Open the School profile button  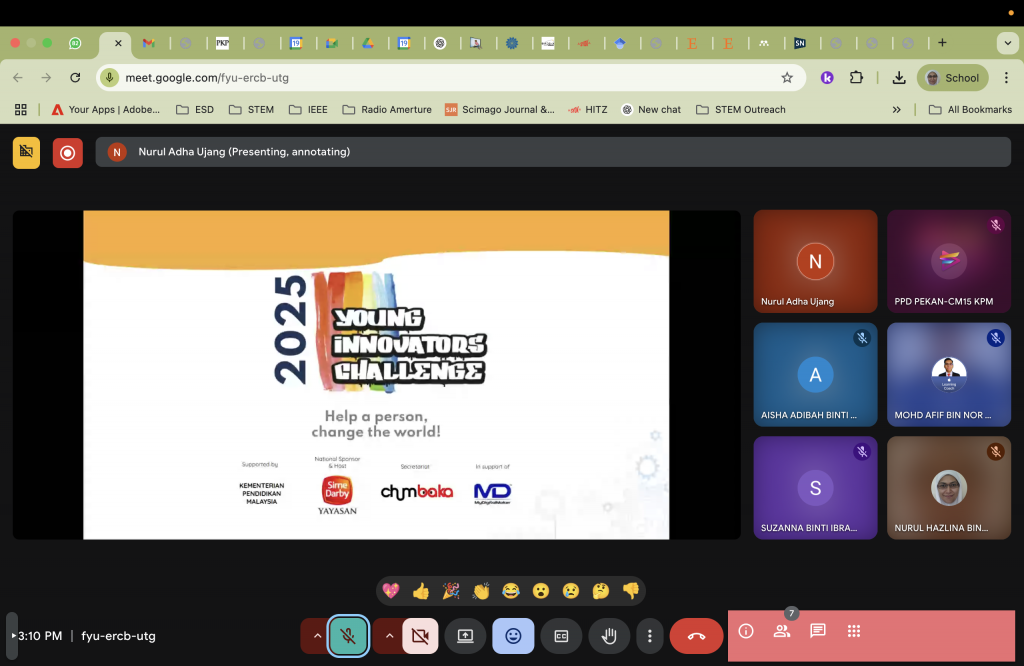click(x=953, y=78)
